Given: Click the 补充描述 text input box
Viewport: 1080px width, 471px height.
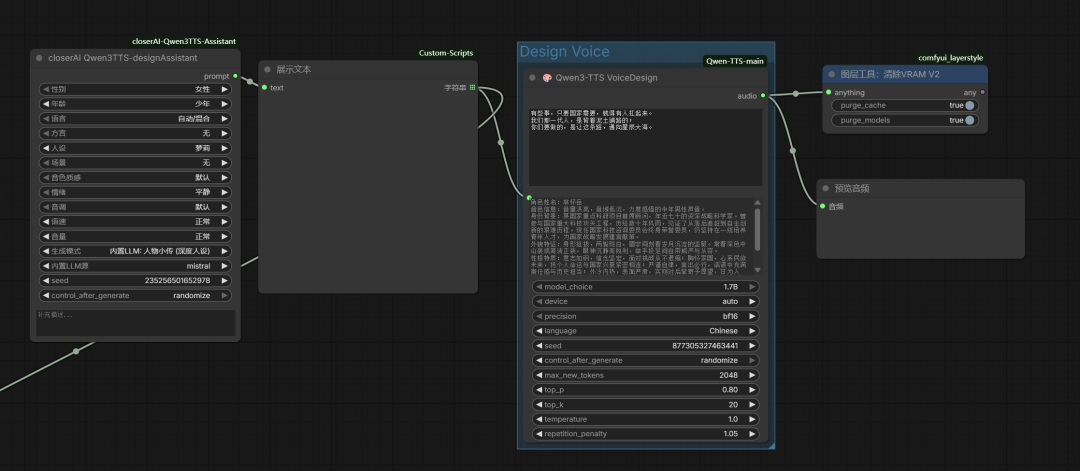Looking at the screenshot, I should tap(135, 322).
